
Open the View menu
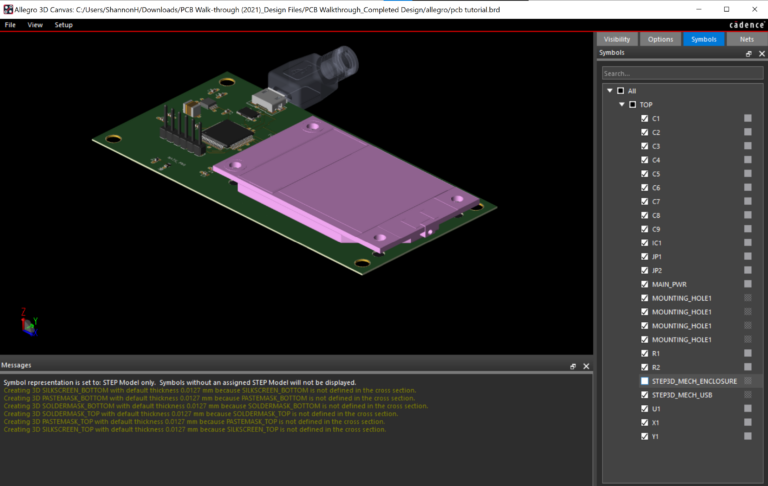(35, 25)
